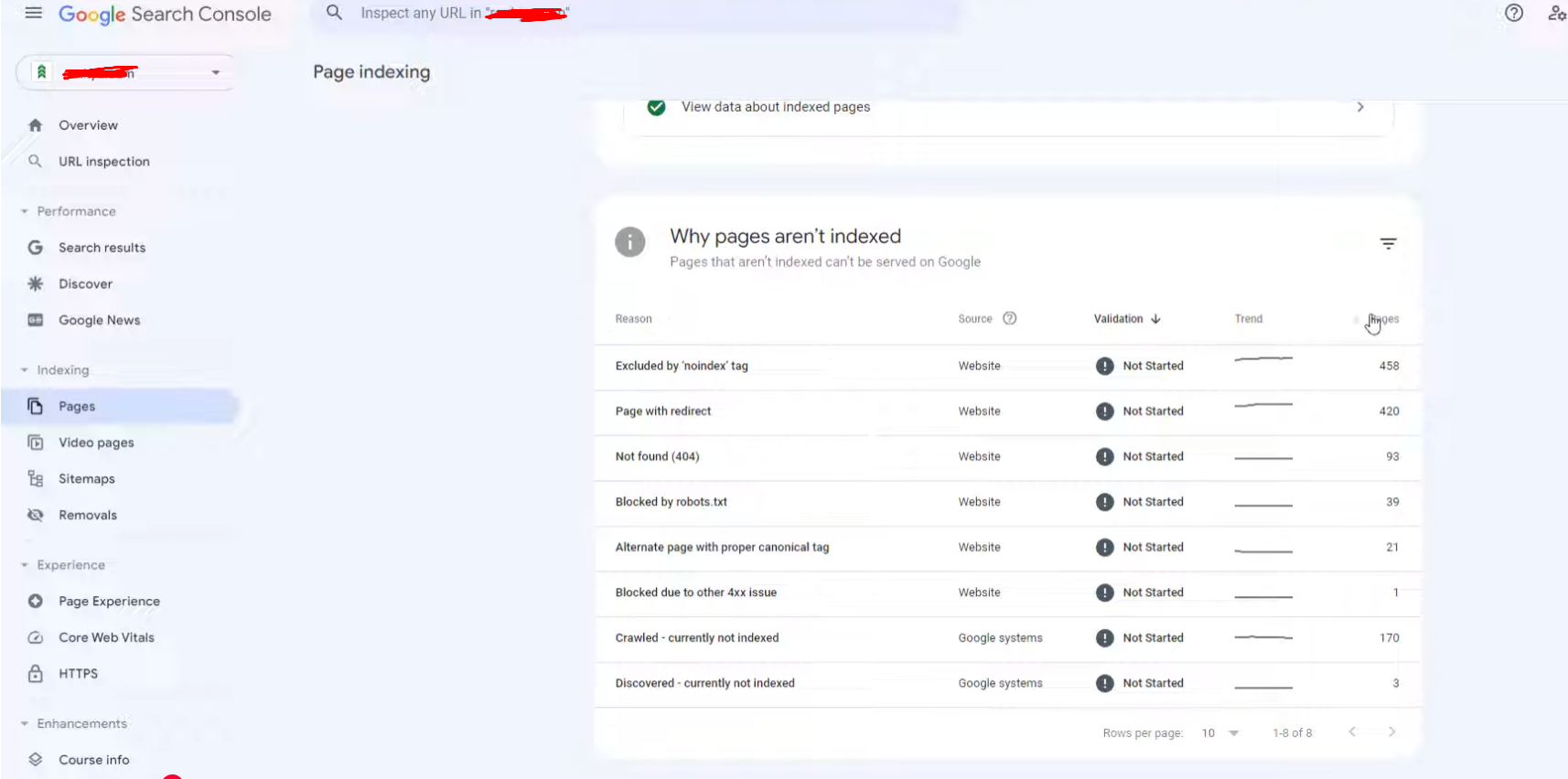1568x779 pixels.
Task: Collapse the Enhancements section
Action: coord(25,723)
